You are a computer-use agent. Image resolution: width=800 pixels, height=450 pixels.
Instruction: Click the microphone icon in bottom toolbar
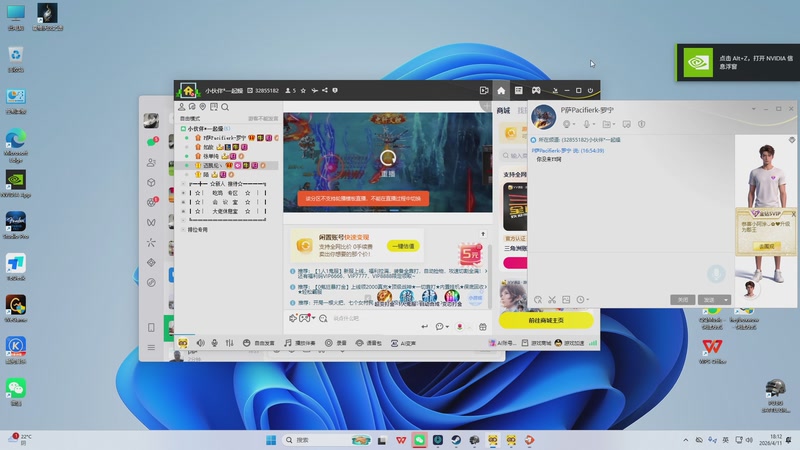tap(214, 343)
